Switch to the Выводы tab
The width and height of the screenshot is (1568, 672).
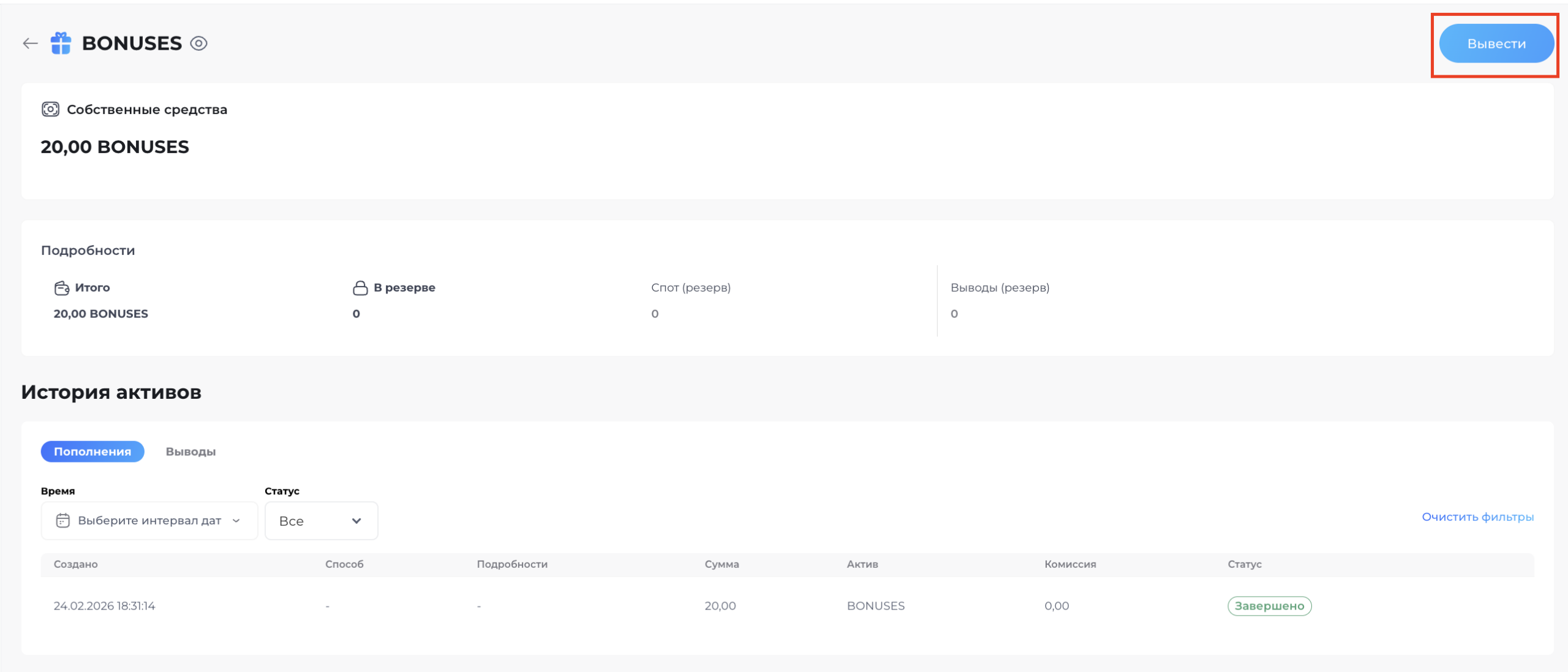[190, 451]
